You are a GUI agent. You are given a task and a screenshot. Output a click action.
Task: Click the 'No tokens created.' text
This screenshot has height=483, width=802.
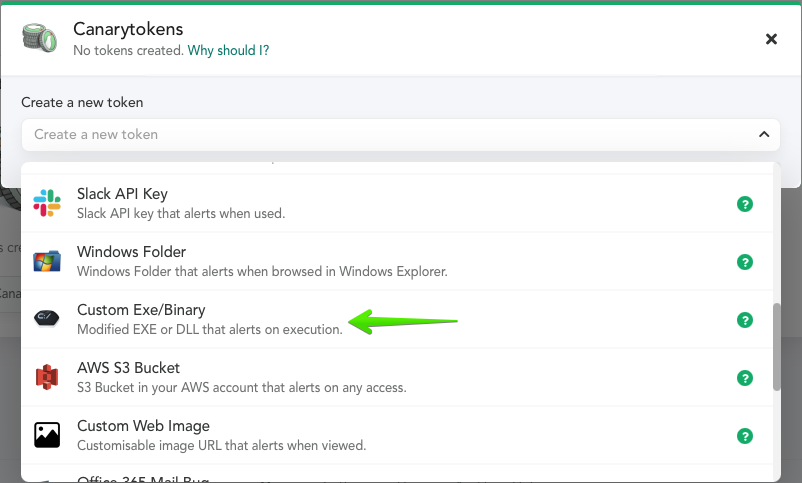(128, 51)
